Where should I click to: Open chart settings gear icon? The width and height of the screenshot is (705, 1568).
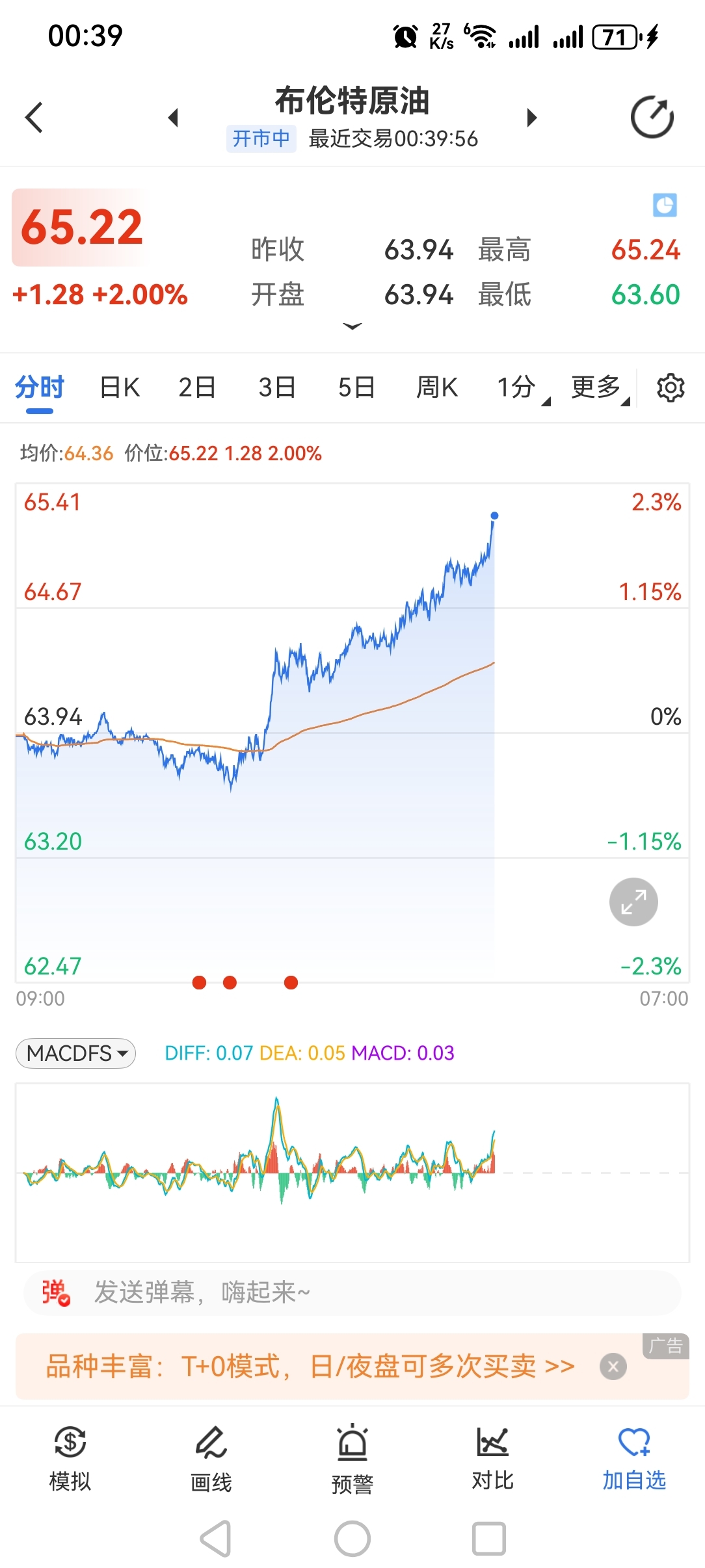pos(671,388)
